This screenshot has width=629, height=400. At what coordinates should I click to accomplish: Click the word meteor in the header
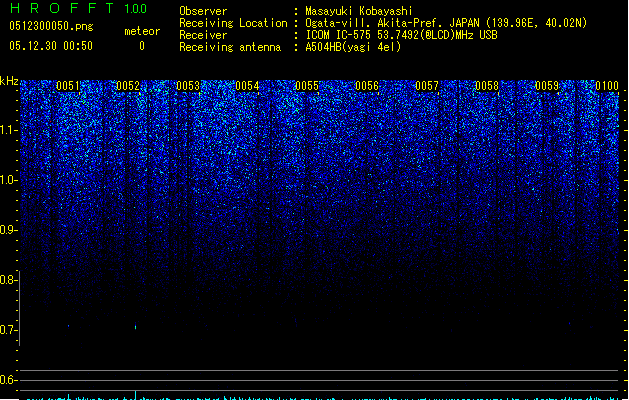pos(142,31)
